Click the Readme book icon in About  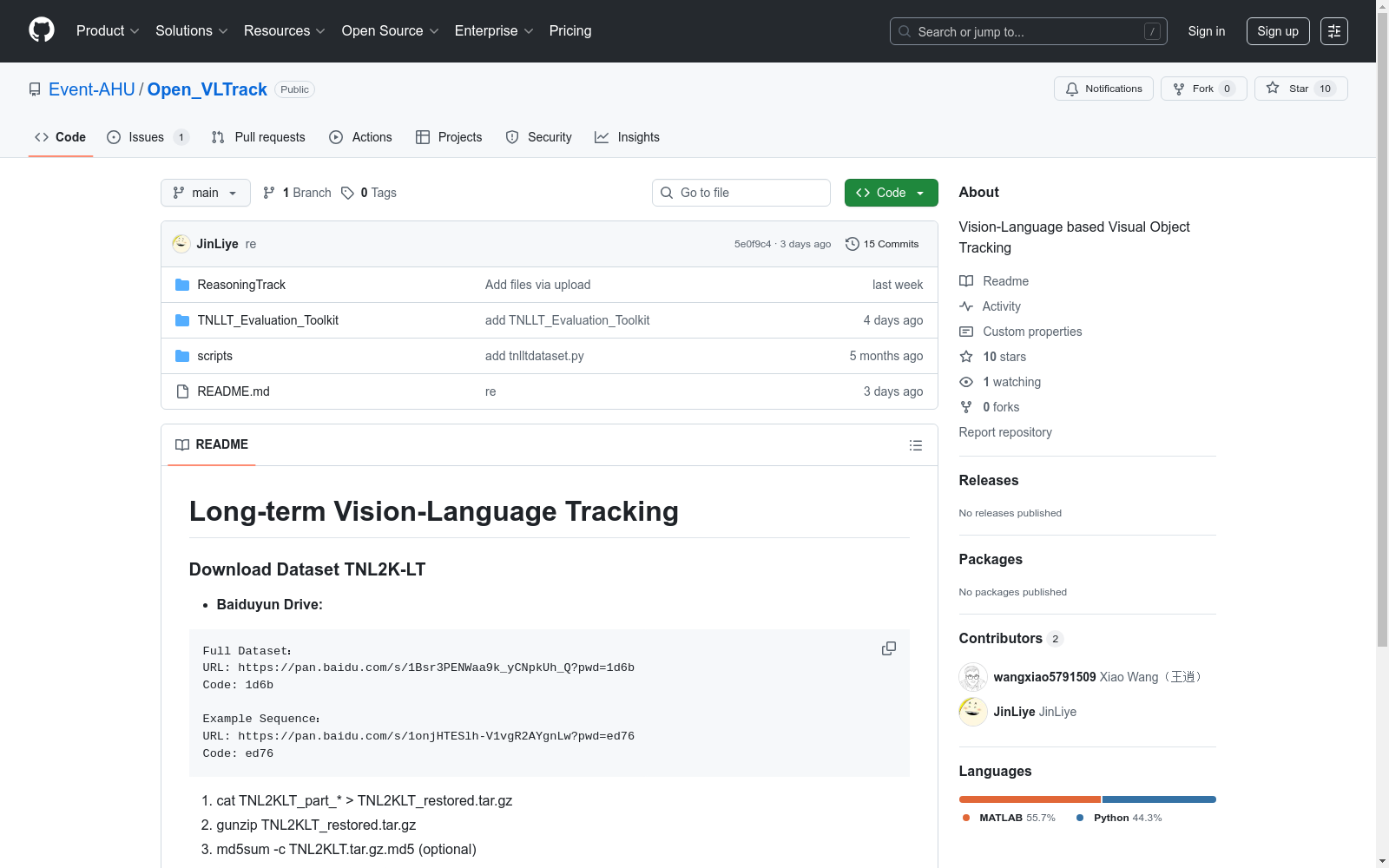tap(966, 281)
